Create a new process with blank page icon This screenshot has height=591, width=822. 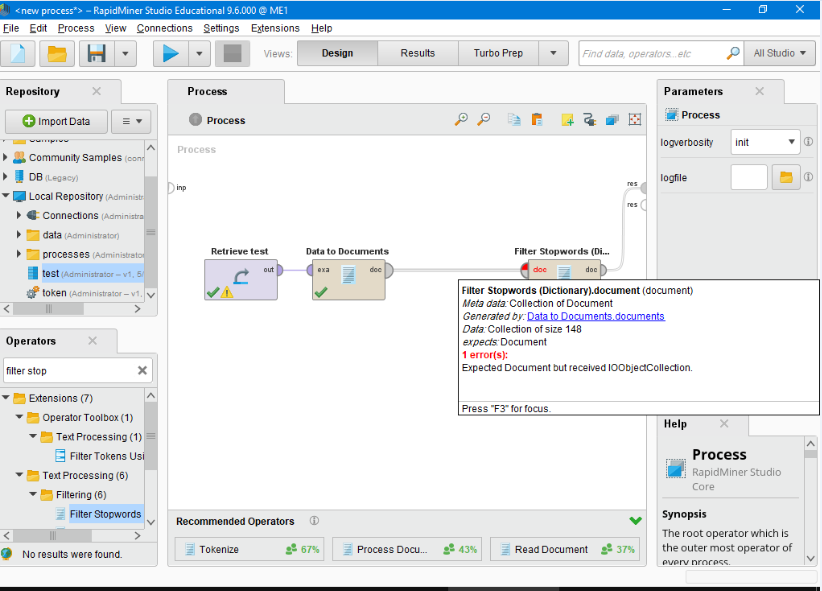[x=17, y=53]
